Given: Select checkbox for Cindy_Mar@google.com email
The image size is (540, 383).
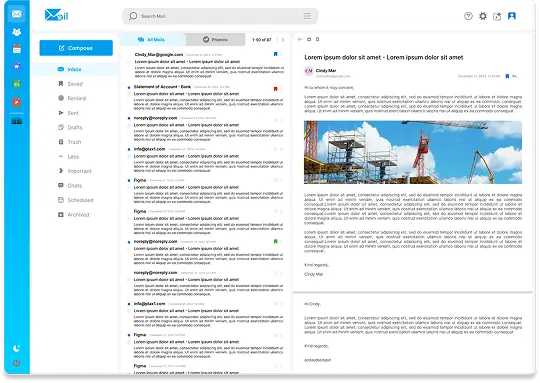Looking at the screenshot, I should tap(129, 62).
